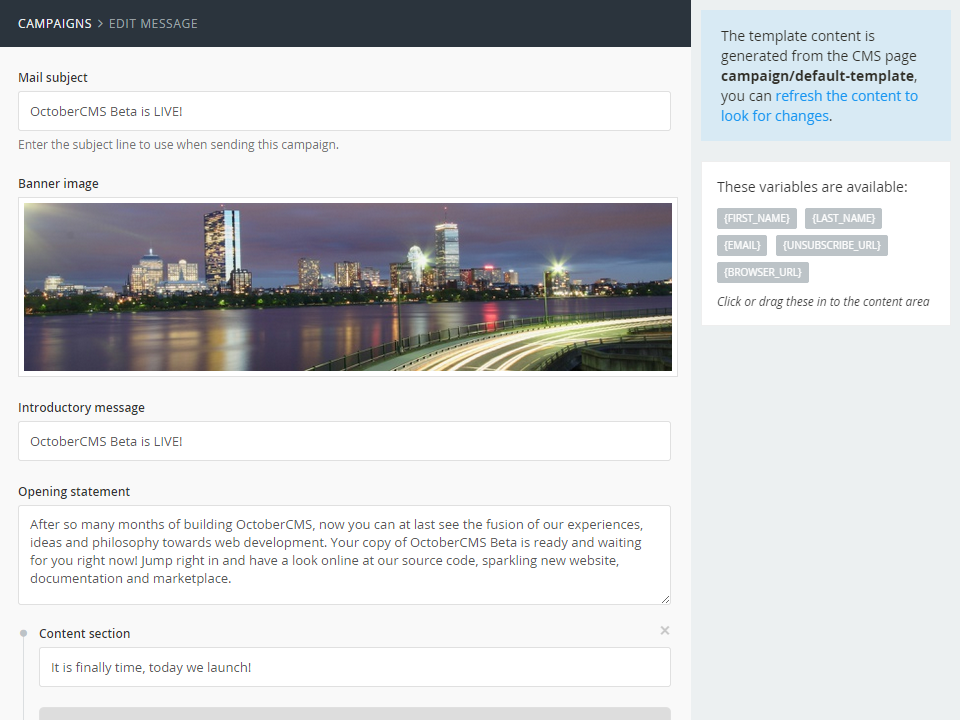Open the Campaigns breadcrumb link
960x720 pixels.
[x=54, y=24]
